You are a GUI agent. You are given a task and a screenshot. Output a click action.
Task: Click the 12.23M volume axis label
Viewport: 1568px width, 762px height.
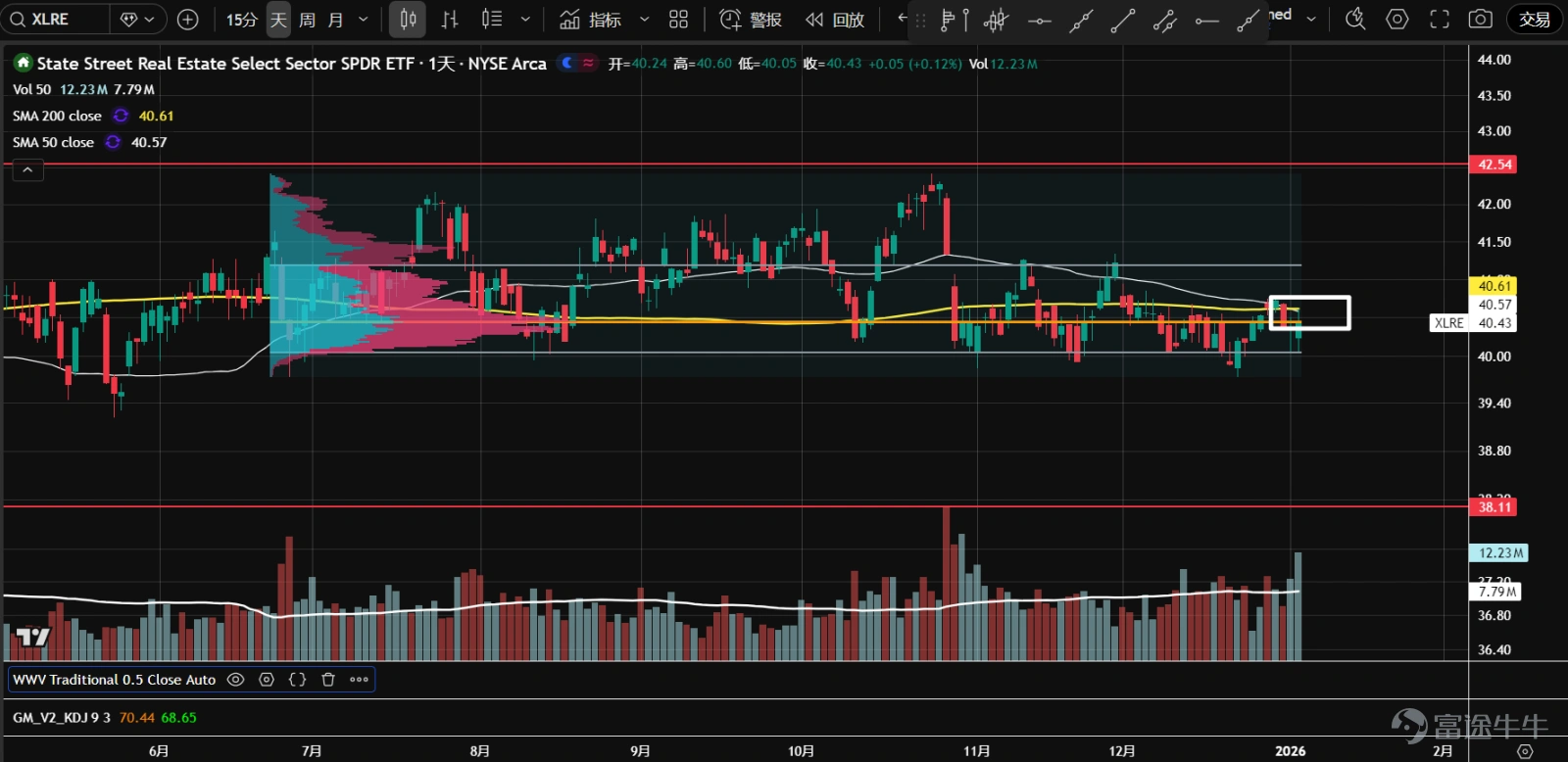pos(1499,553)
